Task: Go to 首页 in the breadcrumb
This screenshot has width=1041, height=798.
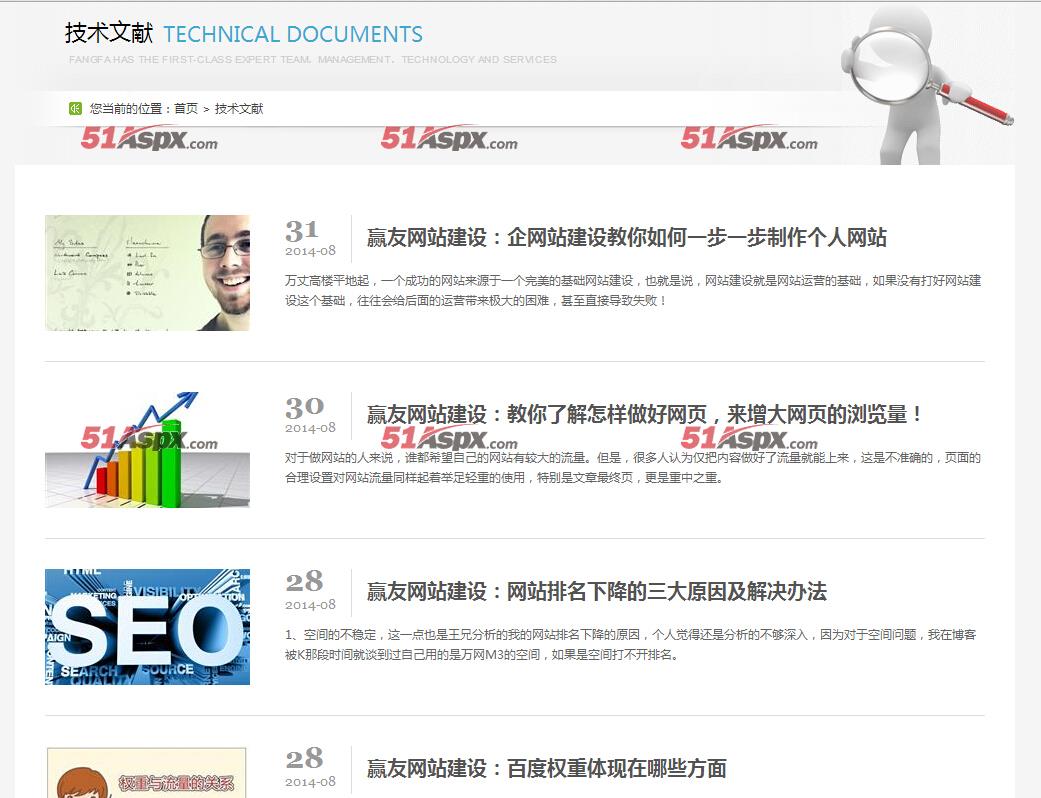Action: [x=186, y=109]
